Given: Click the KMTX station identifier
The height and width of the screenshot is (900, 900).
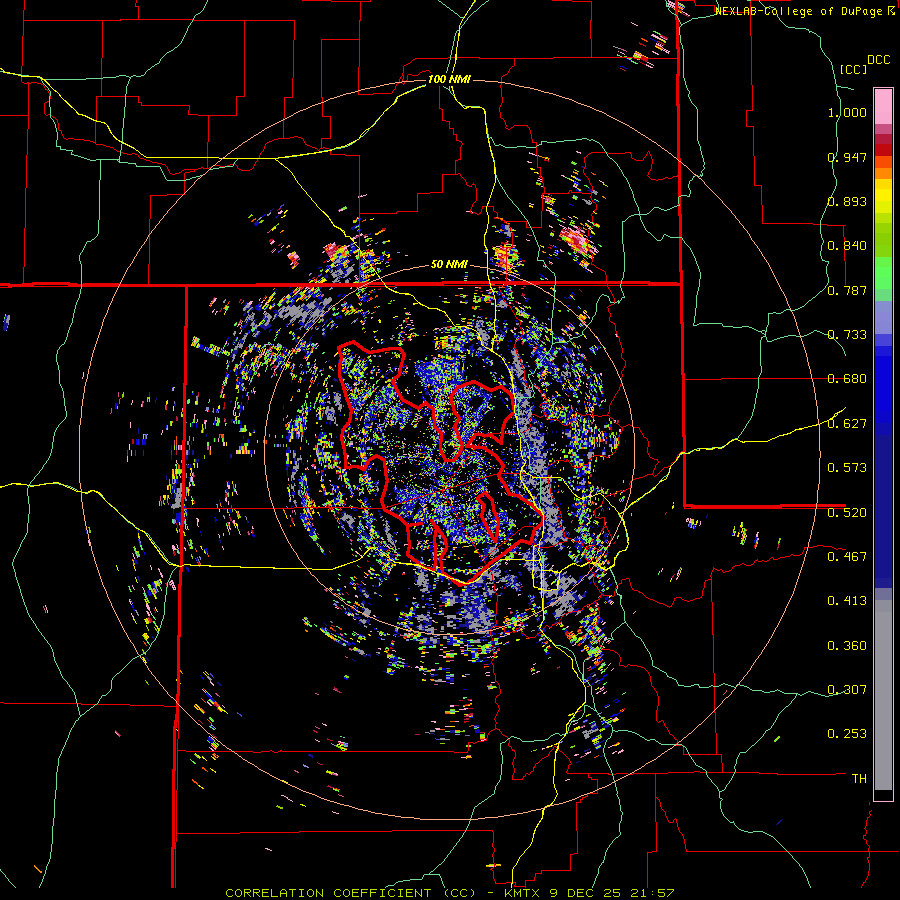Looking at the screenshot, I should click(x=522, y=893).
